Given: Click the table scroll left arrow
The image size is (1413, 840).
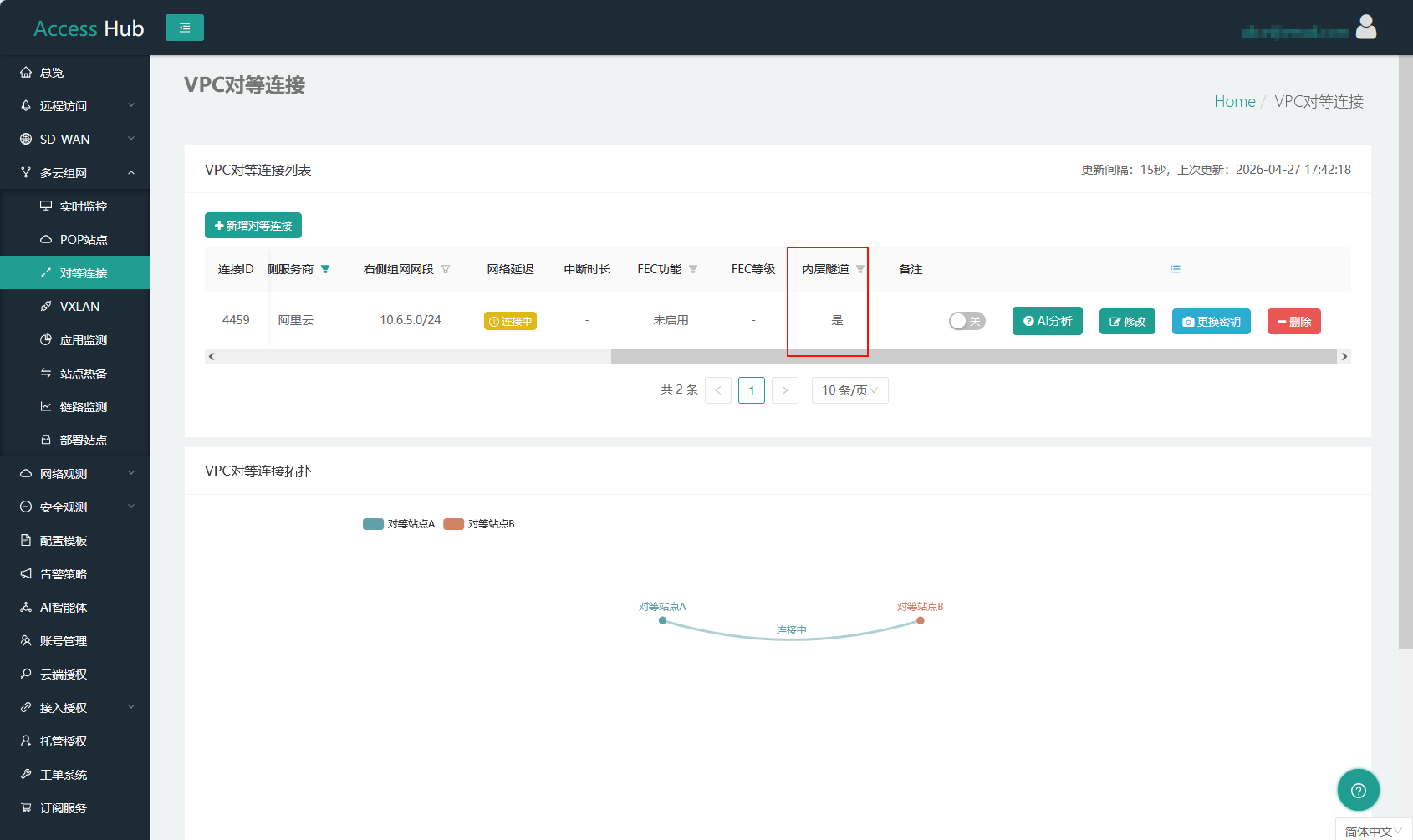Looking at the screenshot, I should coord(212,356).
